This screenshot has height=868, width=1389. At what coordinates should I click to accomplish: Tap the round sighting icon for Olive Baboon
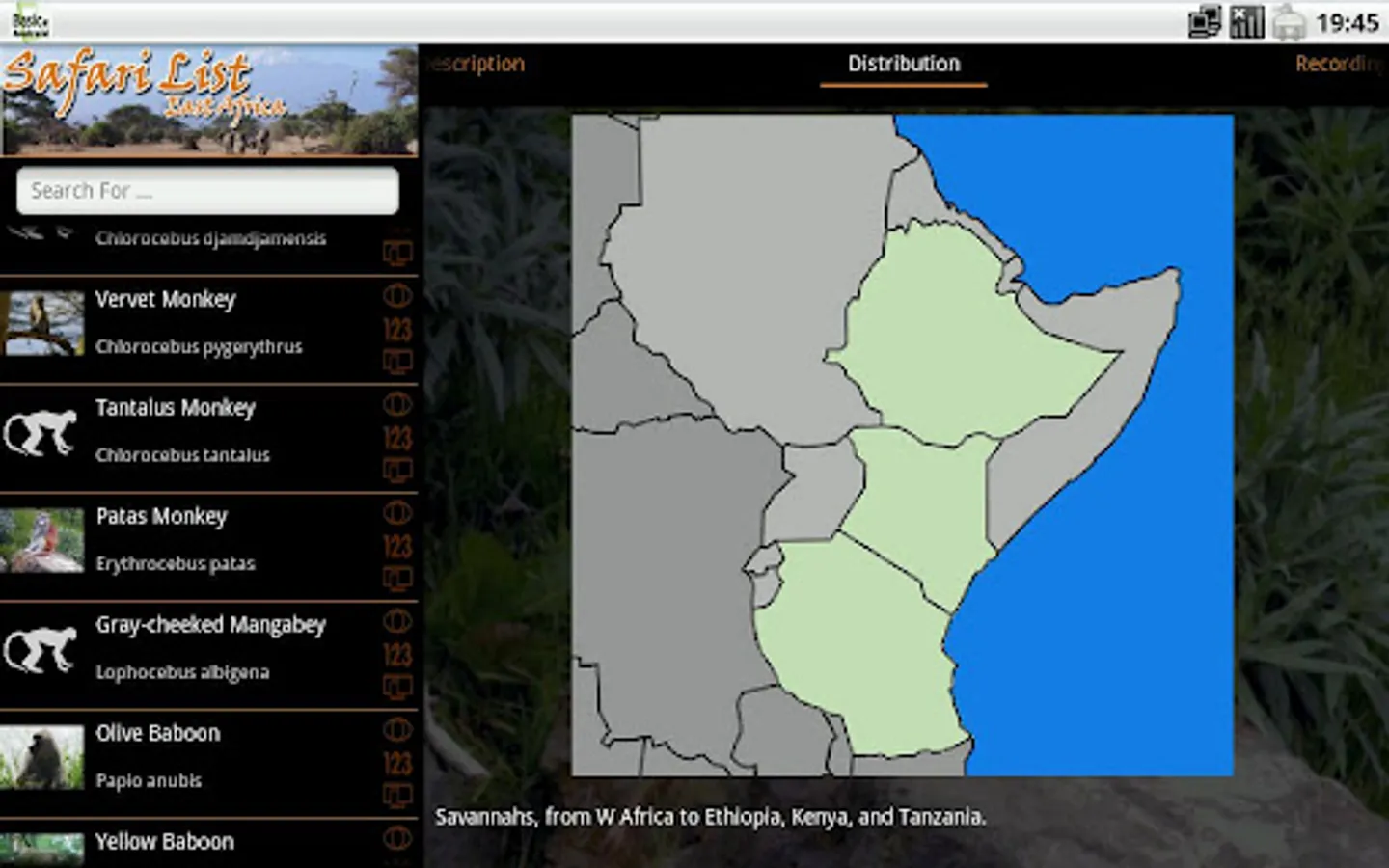[x=397, y=730]
